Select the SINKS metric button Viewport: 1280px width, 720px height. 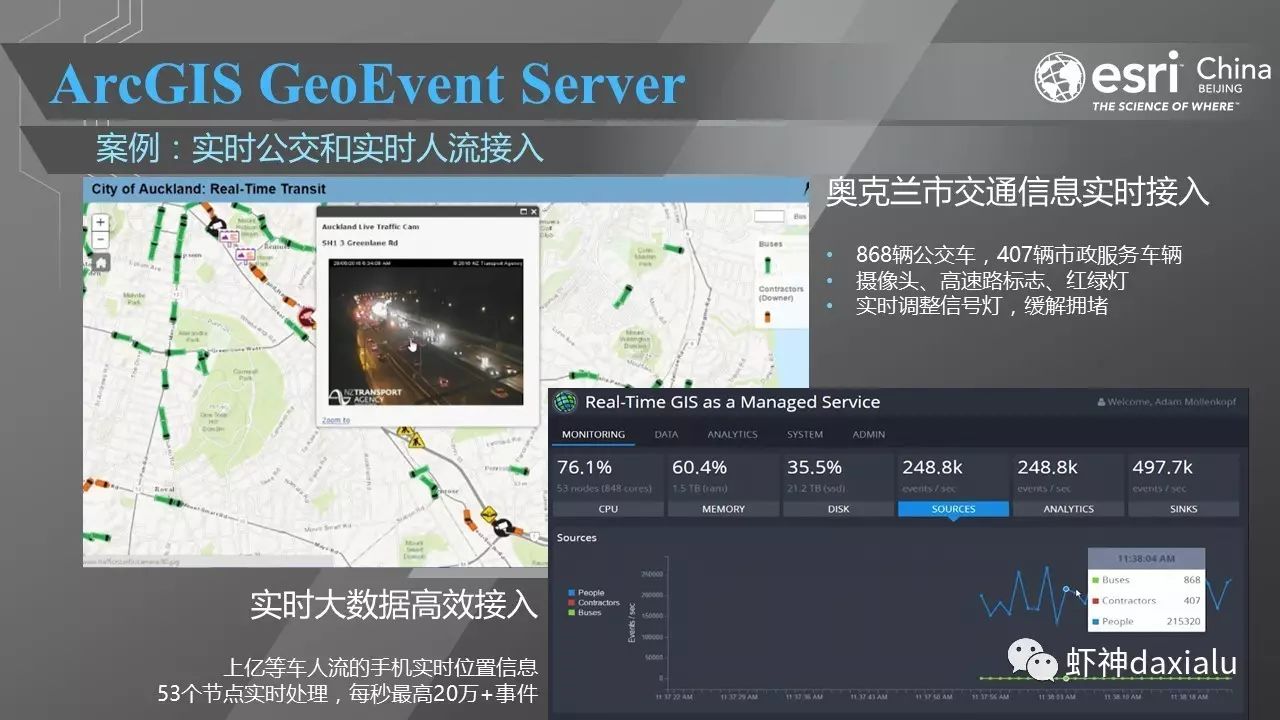[1183, 509]
